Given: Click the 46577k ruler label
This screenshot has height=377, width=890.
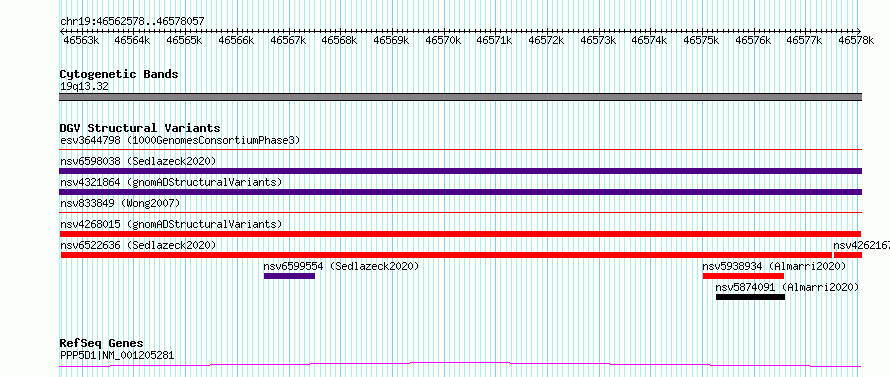Looking at the screenshot, I should click(805, 40).
